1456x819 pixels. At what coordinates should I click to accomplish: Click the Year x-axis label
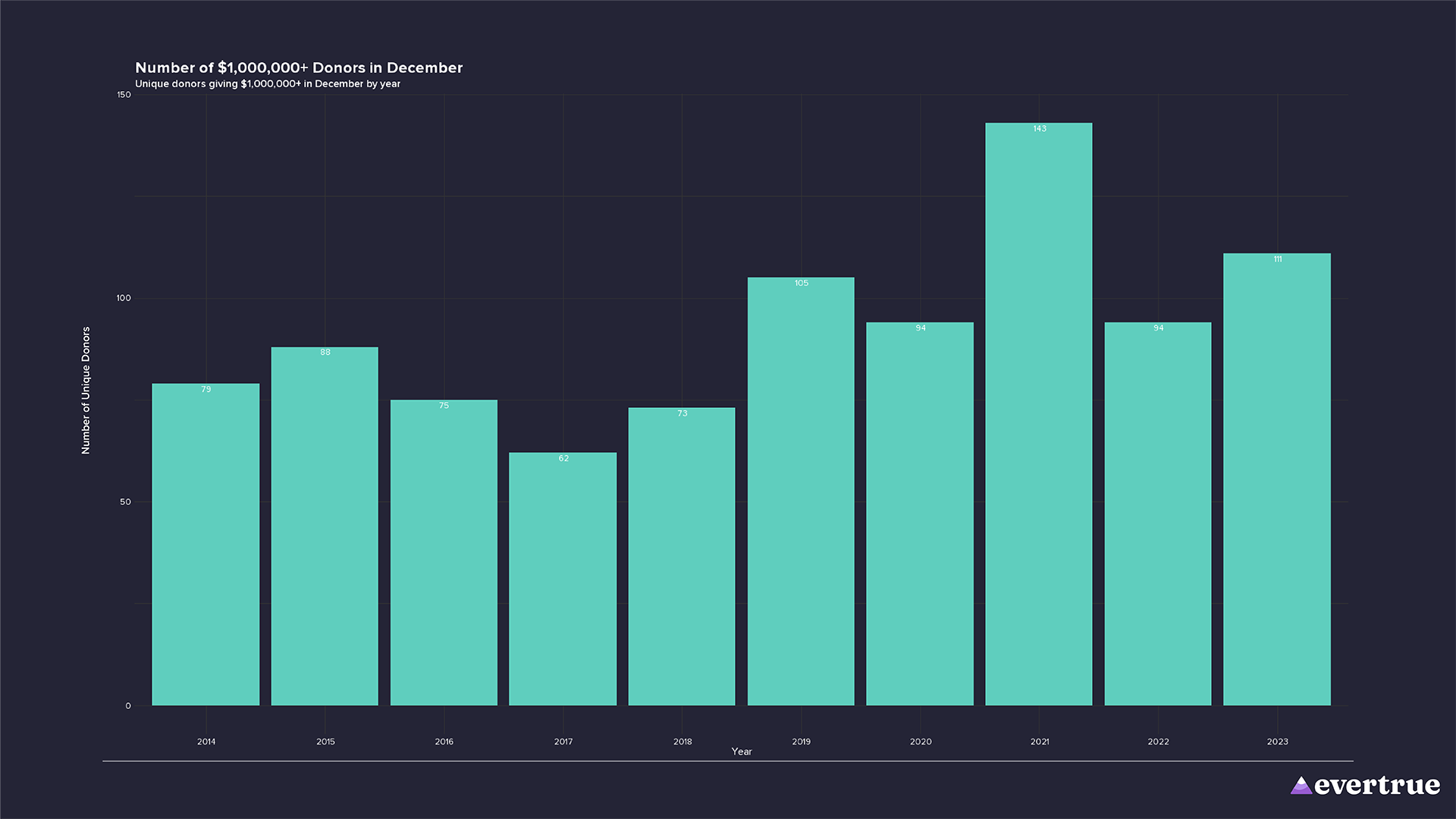point(741,752)
